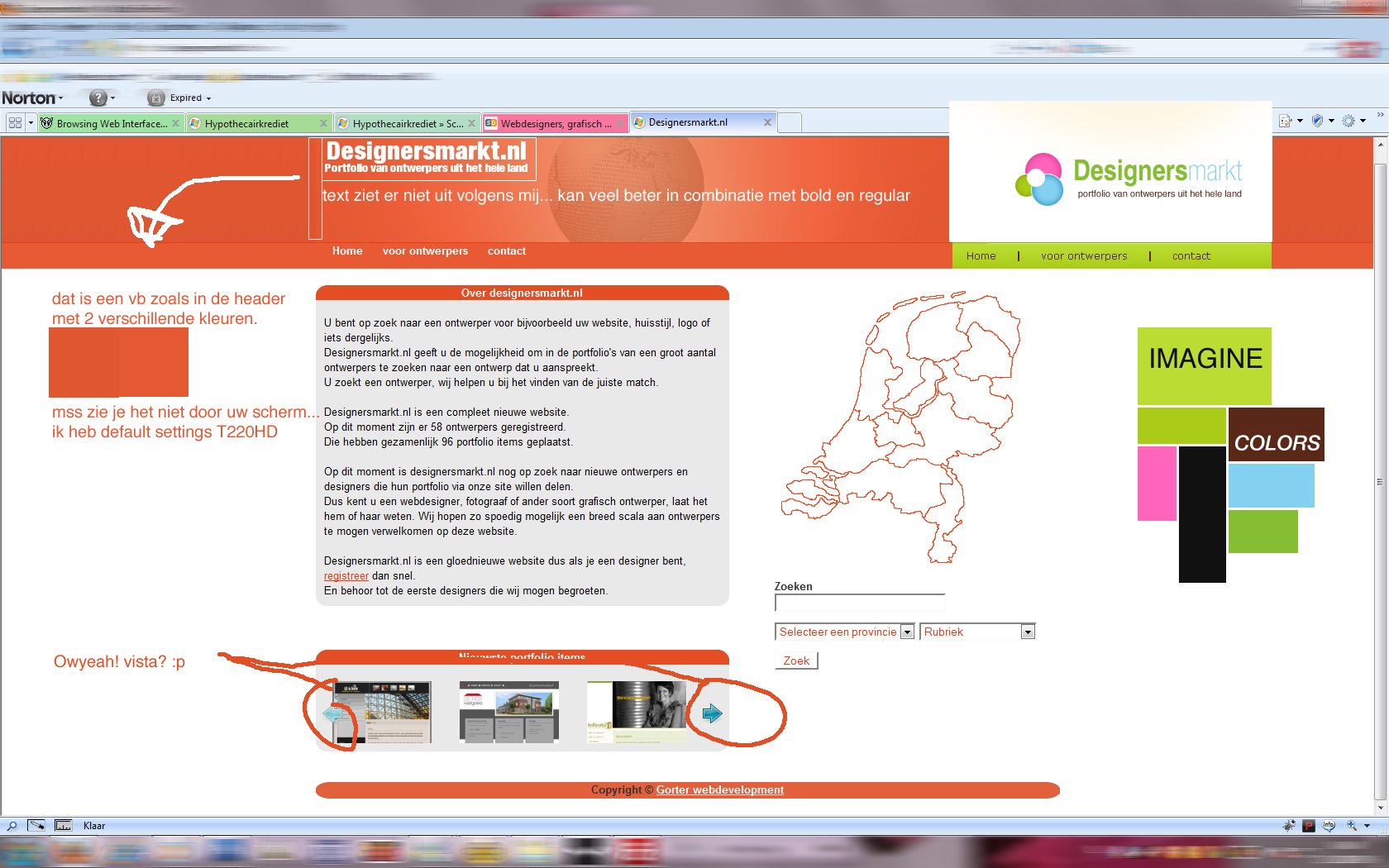Open the Quick Tabs grid icon
Image resolution: width=1389 pixels, height=868 pixels.
pyautogui.click(x=15, y=123)
